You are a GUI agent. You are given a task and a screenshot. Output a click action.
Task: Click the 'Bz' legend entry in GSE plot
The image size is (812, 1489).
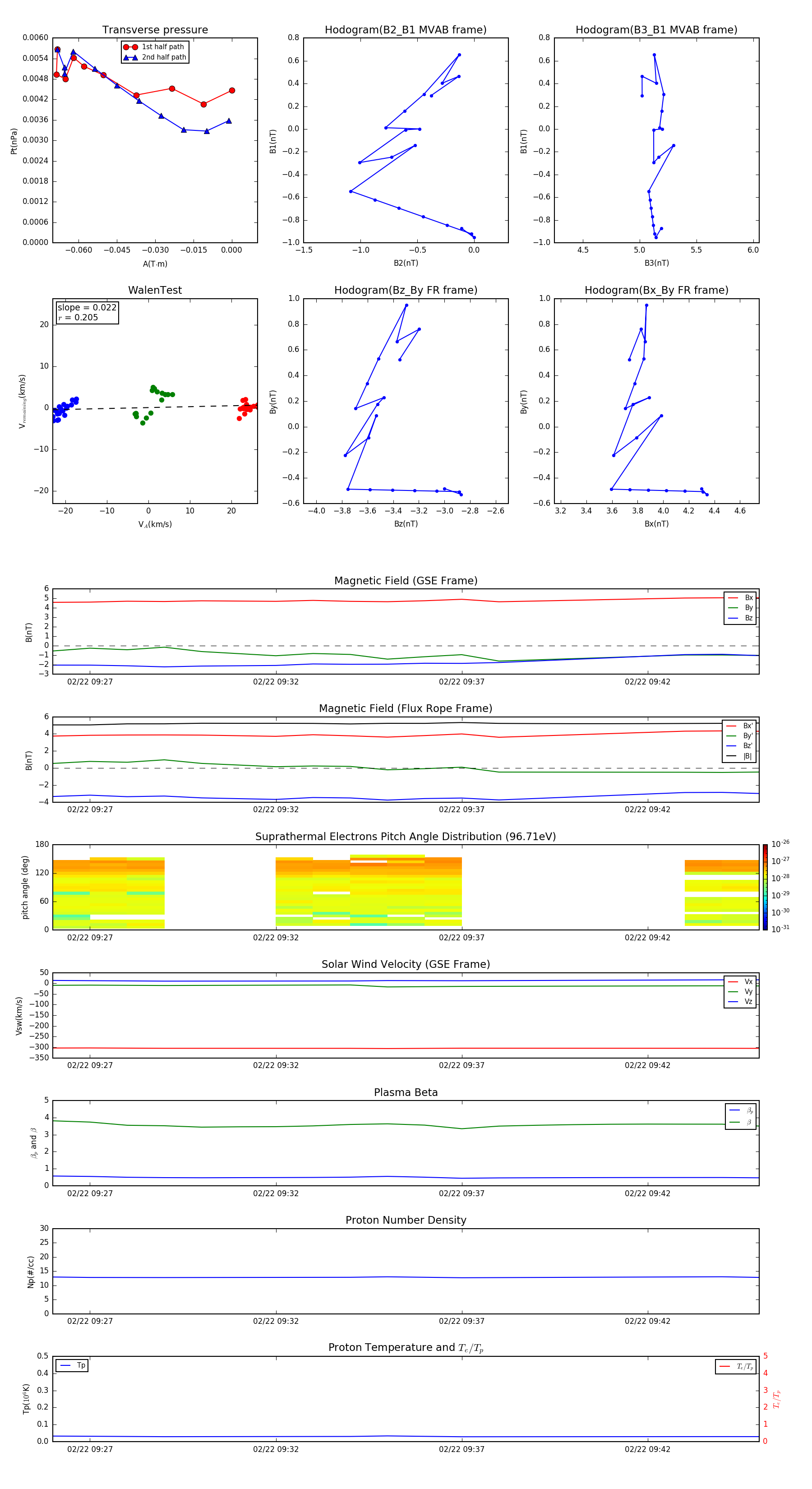coord(740,619)
